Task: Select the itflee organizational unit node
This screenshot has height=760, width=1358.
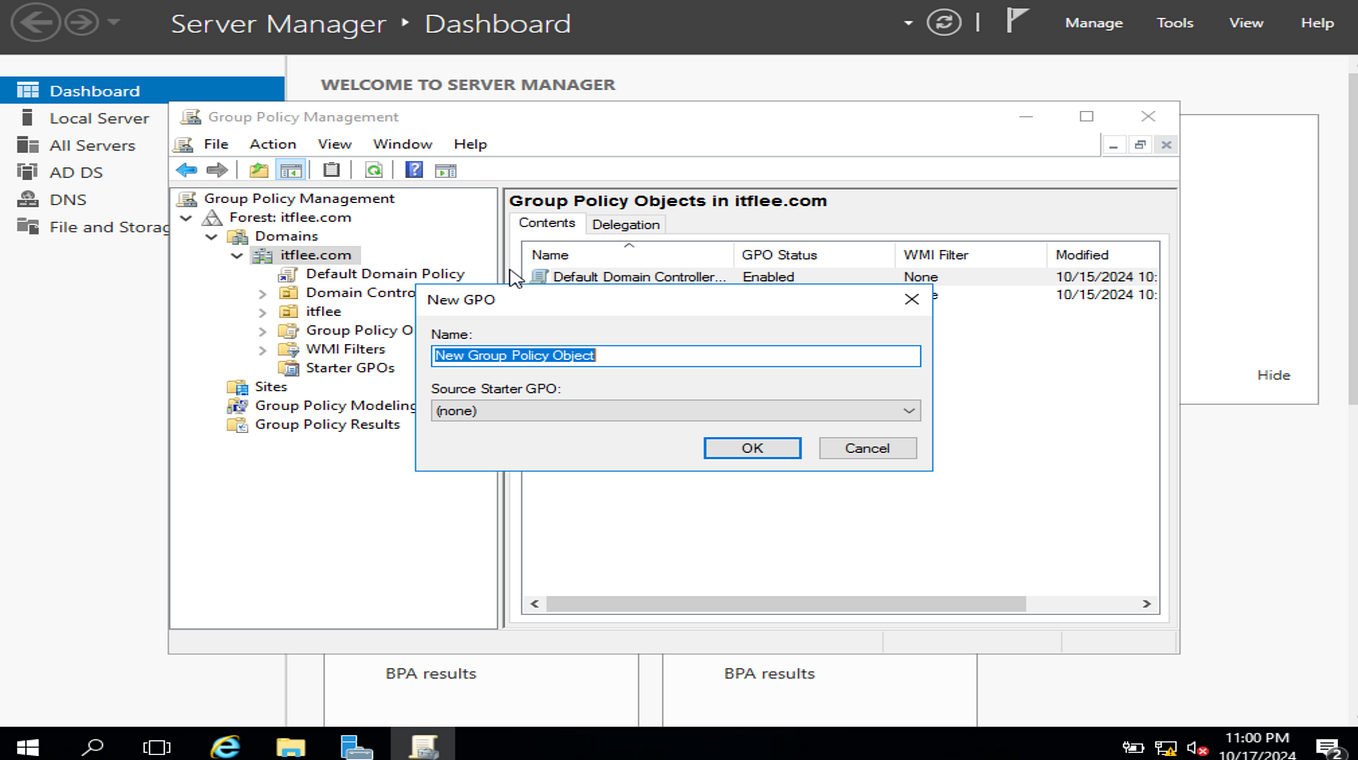Action: point(323,311)
